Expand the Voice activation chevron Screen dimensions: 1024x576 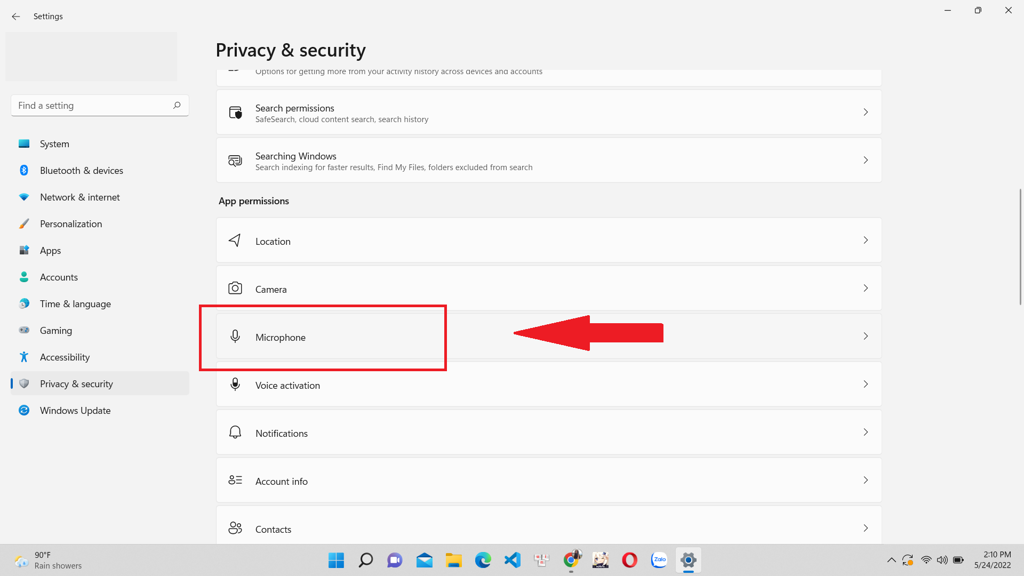(x=865, y=385)
